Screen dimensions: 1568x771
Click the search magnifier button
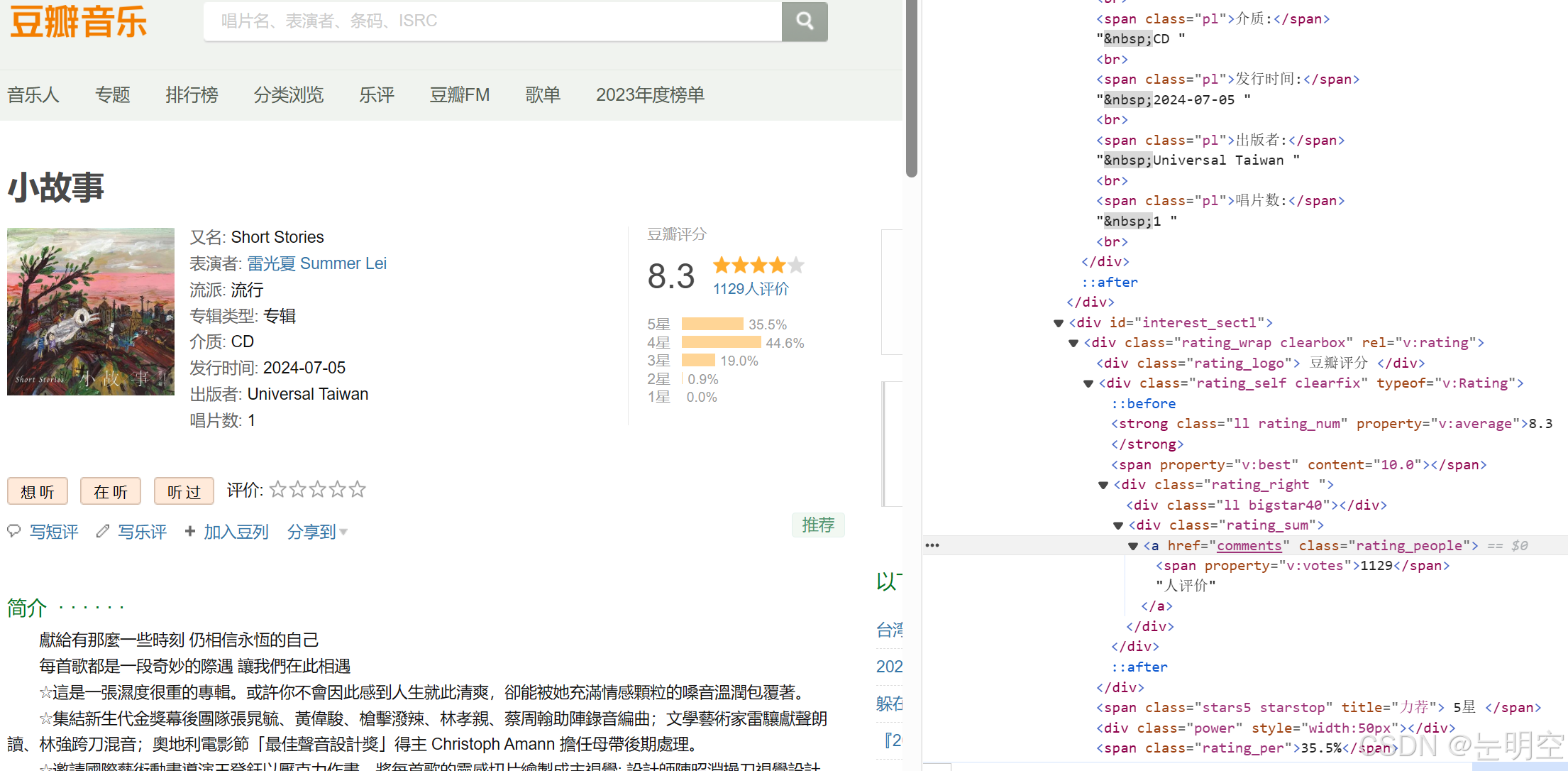tap(805, 21)
